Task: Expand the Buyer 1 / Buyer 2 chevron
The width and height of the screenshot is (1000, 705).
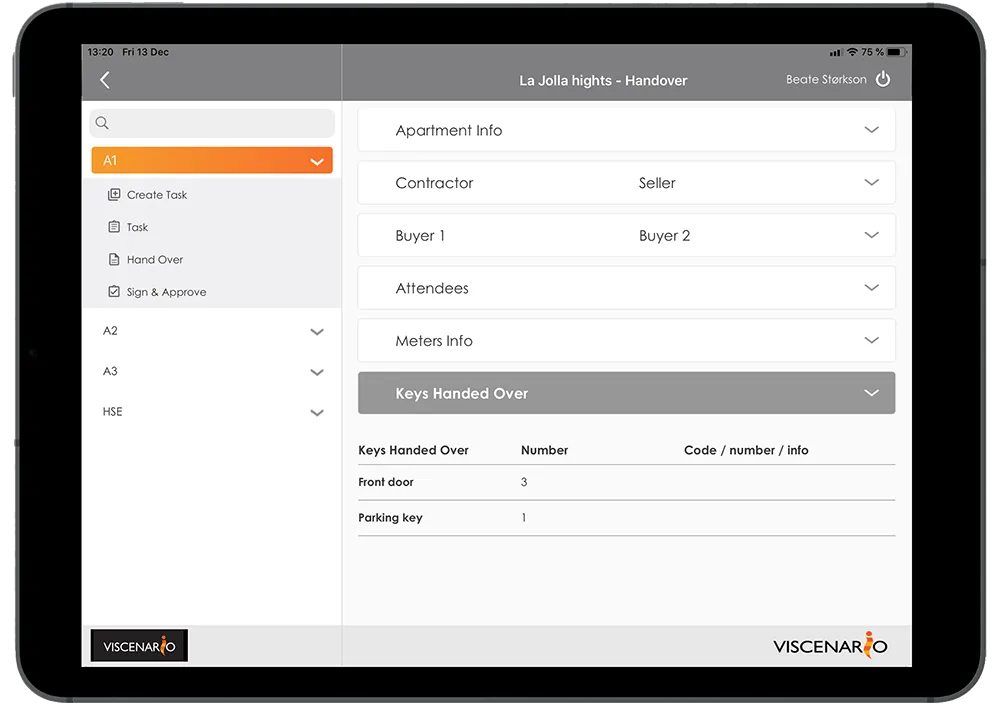Action: (x=871, y=235)
